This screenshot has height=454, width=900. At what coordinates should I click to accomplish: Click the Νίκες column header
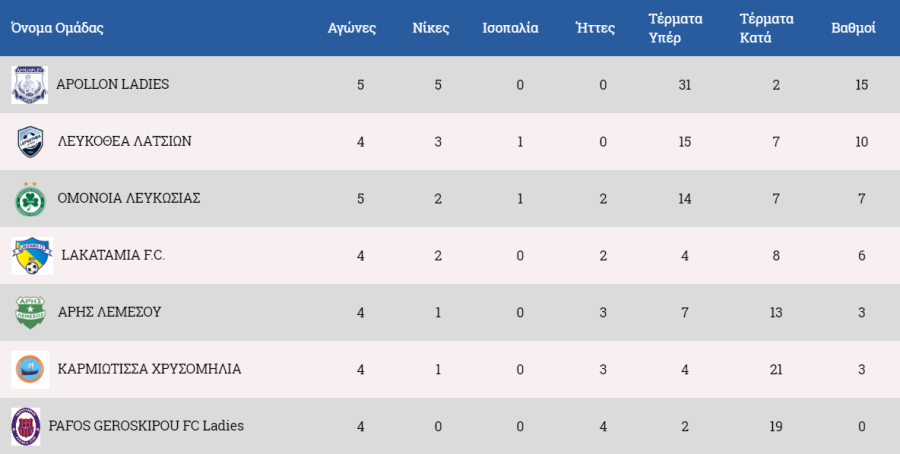point(430,28)
